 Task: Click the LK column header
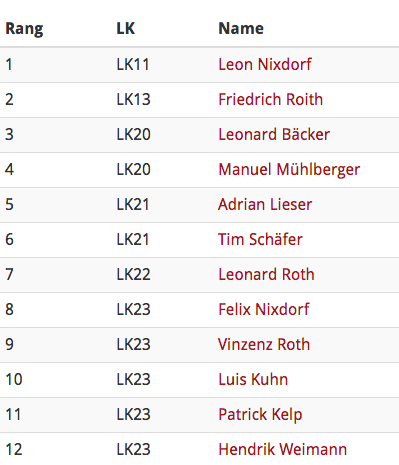125,28
